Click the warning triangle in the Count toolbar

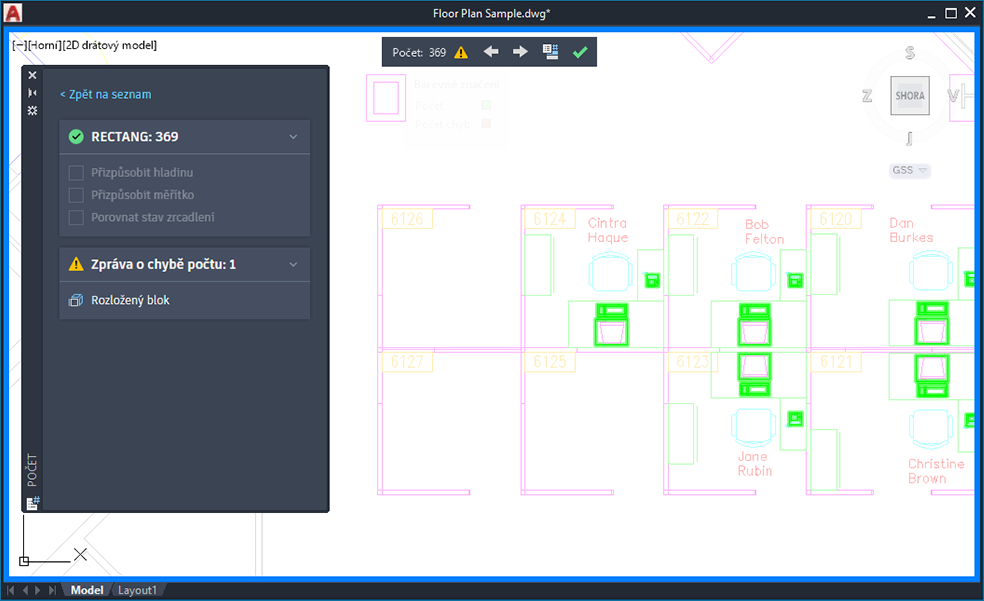click(461, 52)
